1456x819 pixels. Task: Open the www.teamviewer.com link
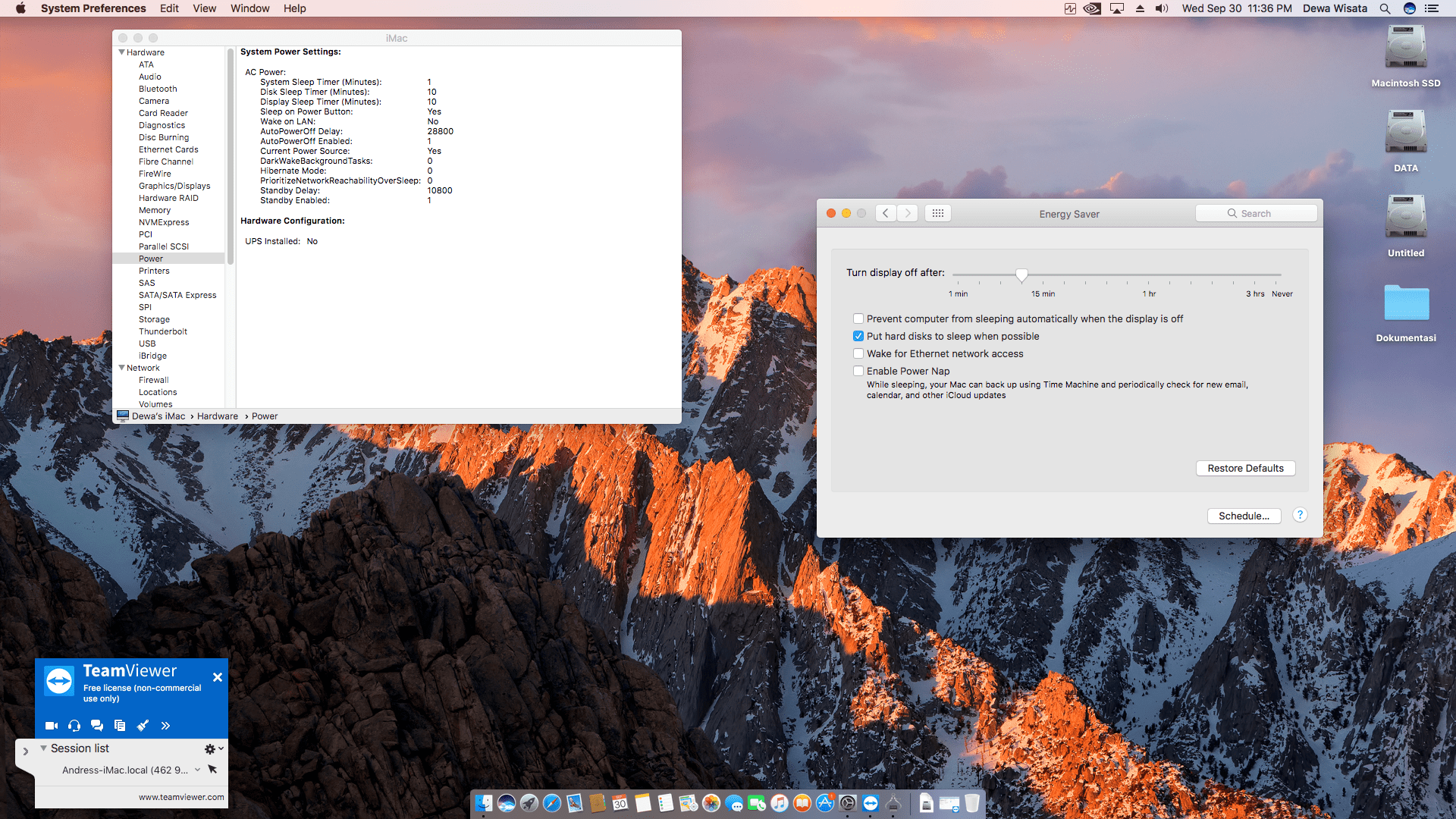(181, 797)
